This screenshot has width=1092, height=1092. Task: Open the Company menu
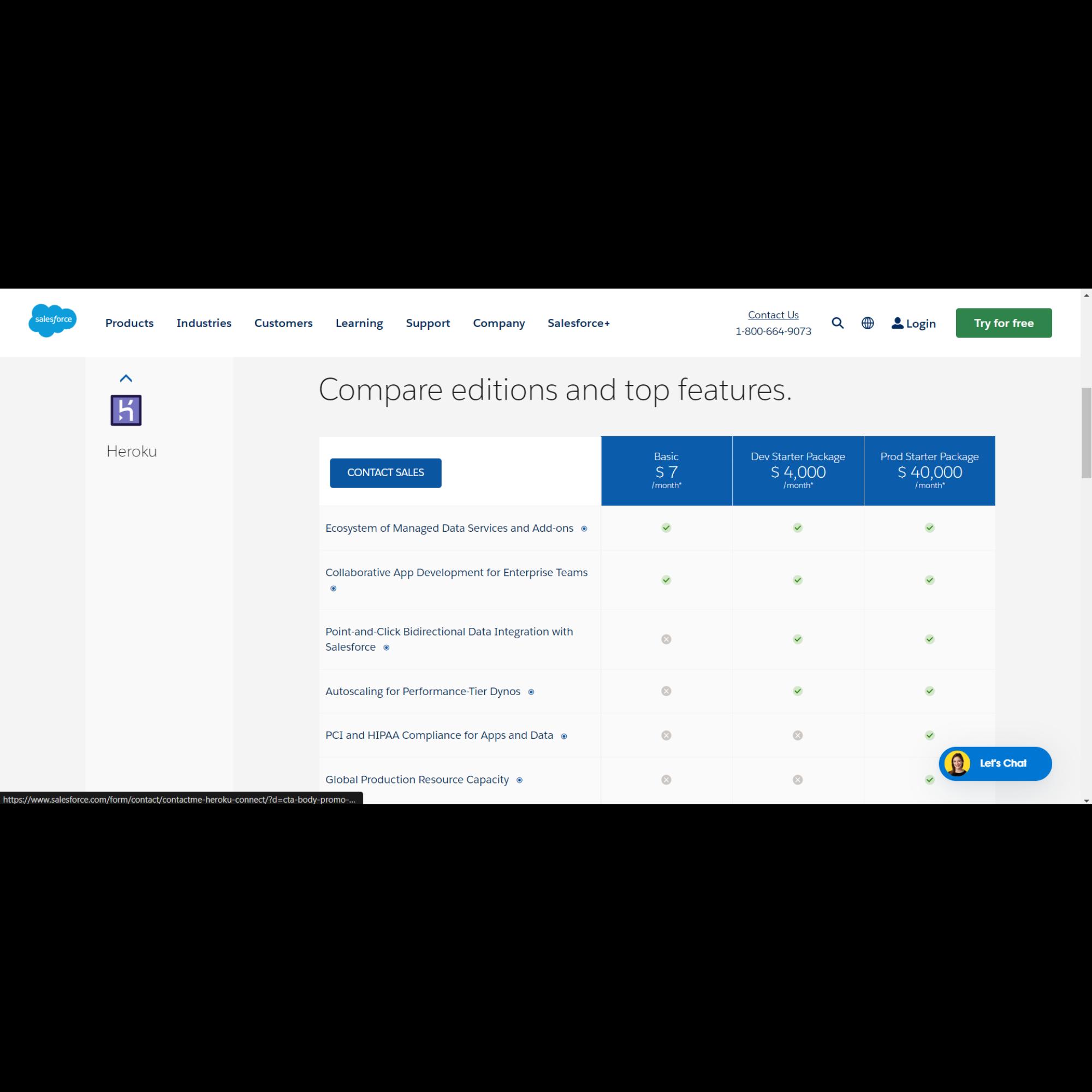tap(499, 323)
